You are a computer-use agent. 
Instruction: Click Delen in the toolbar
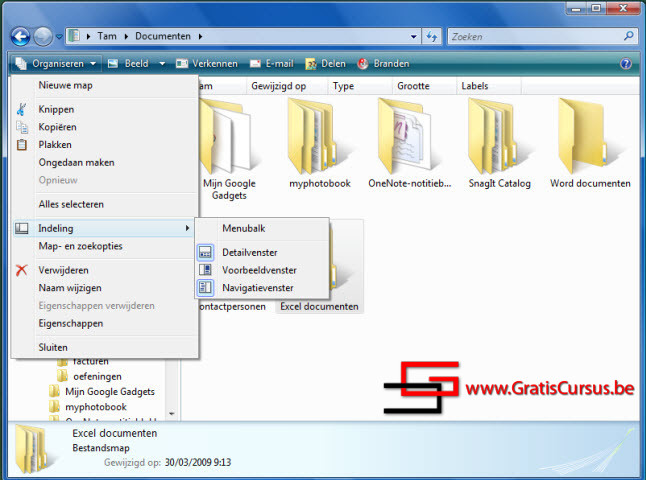(325, 63)
